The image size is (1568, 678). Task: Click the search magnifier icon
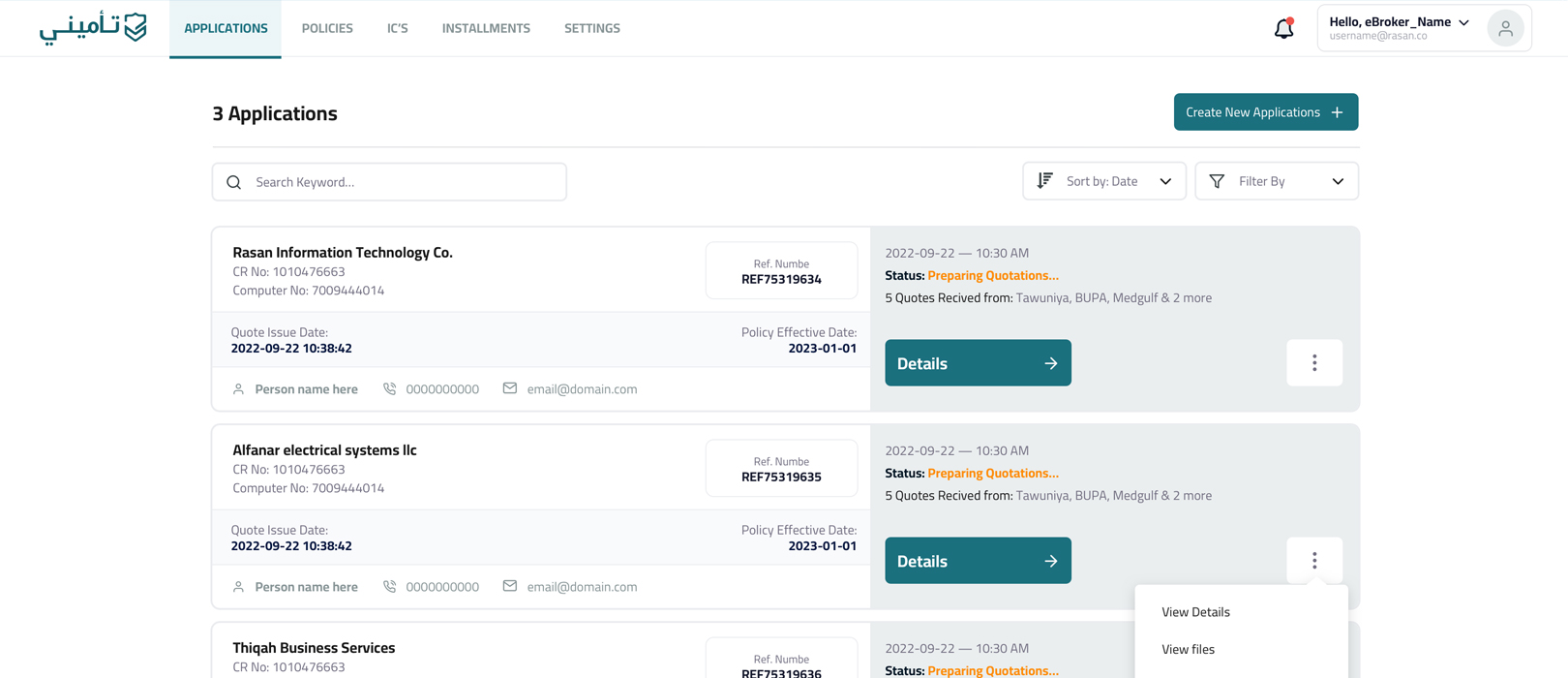(x=233, y=182)
